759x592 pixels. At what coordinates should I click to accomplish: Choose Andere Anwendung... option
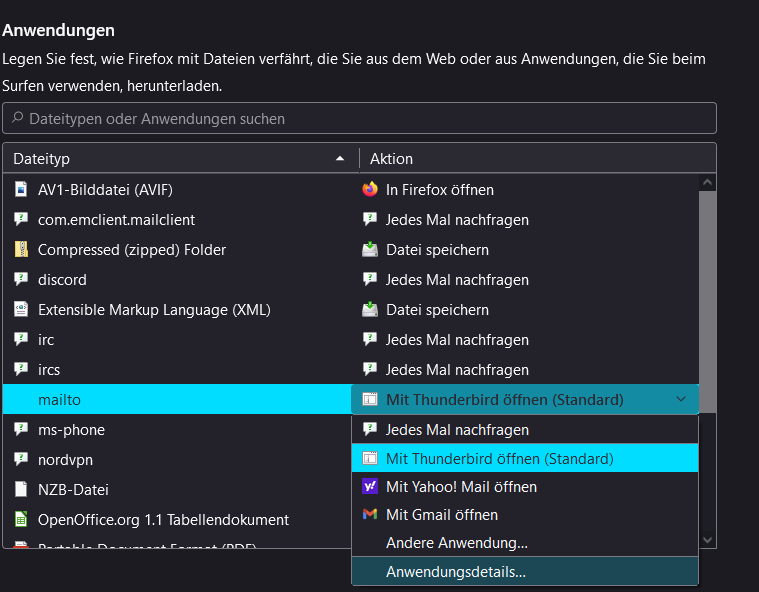tap(525, 543)
